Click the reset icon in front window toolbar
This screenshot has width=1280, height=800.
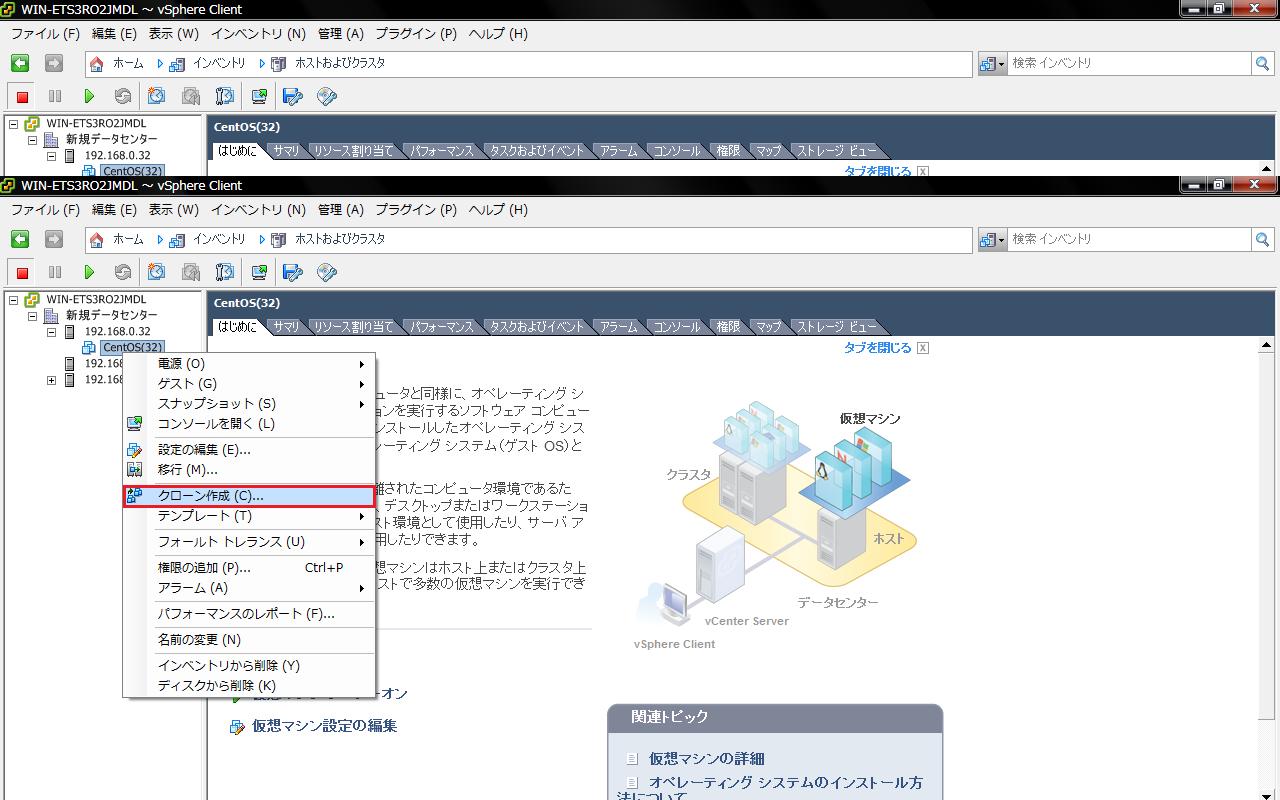[123, 272]
